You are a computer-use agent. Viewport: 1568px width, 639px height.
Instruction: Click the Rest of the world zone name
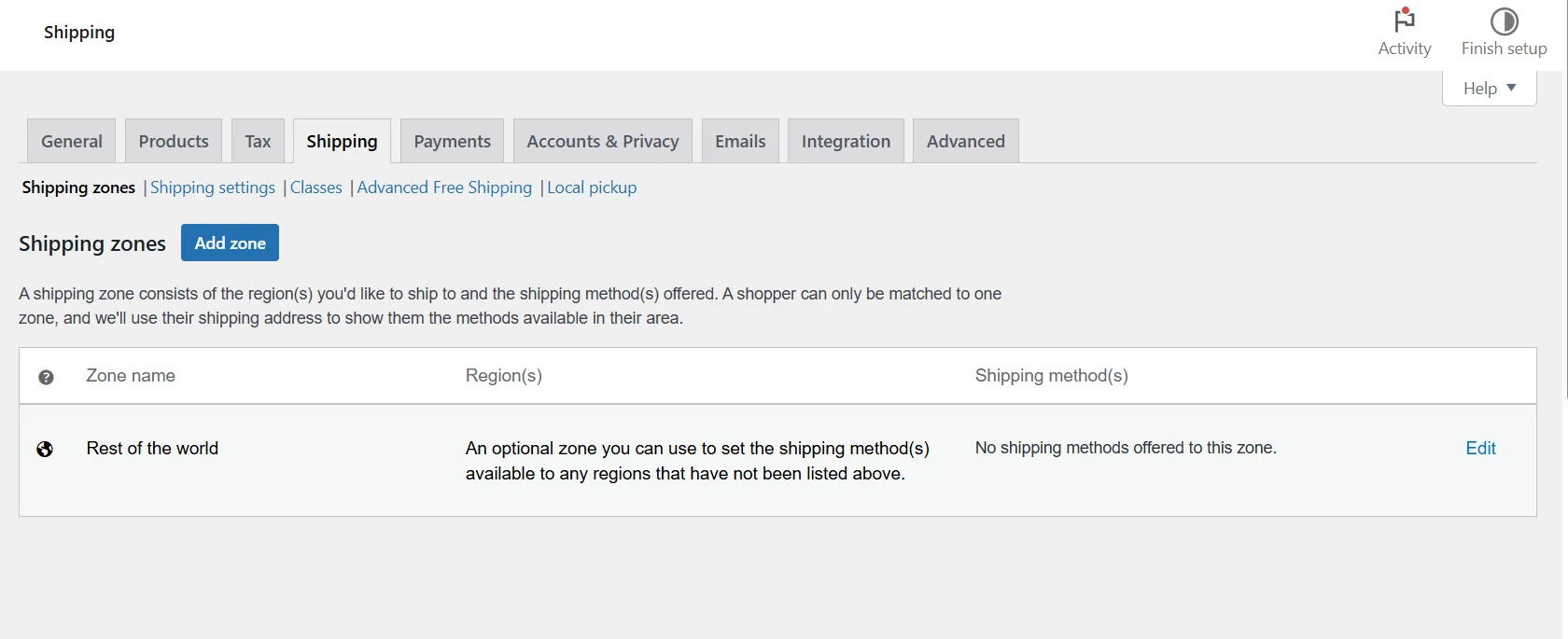[152, 449]
